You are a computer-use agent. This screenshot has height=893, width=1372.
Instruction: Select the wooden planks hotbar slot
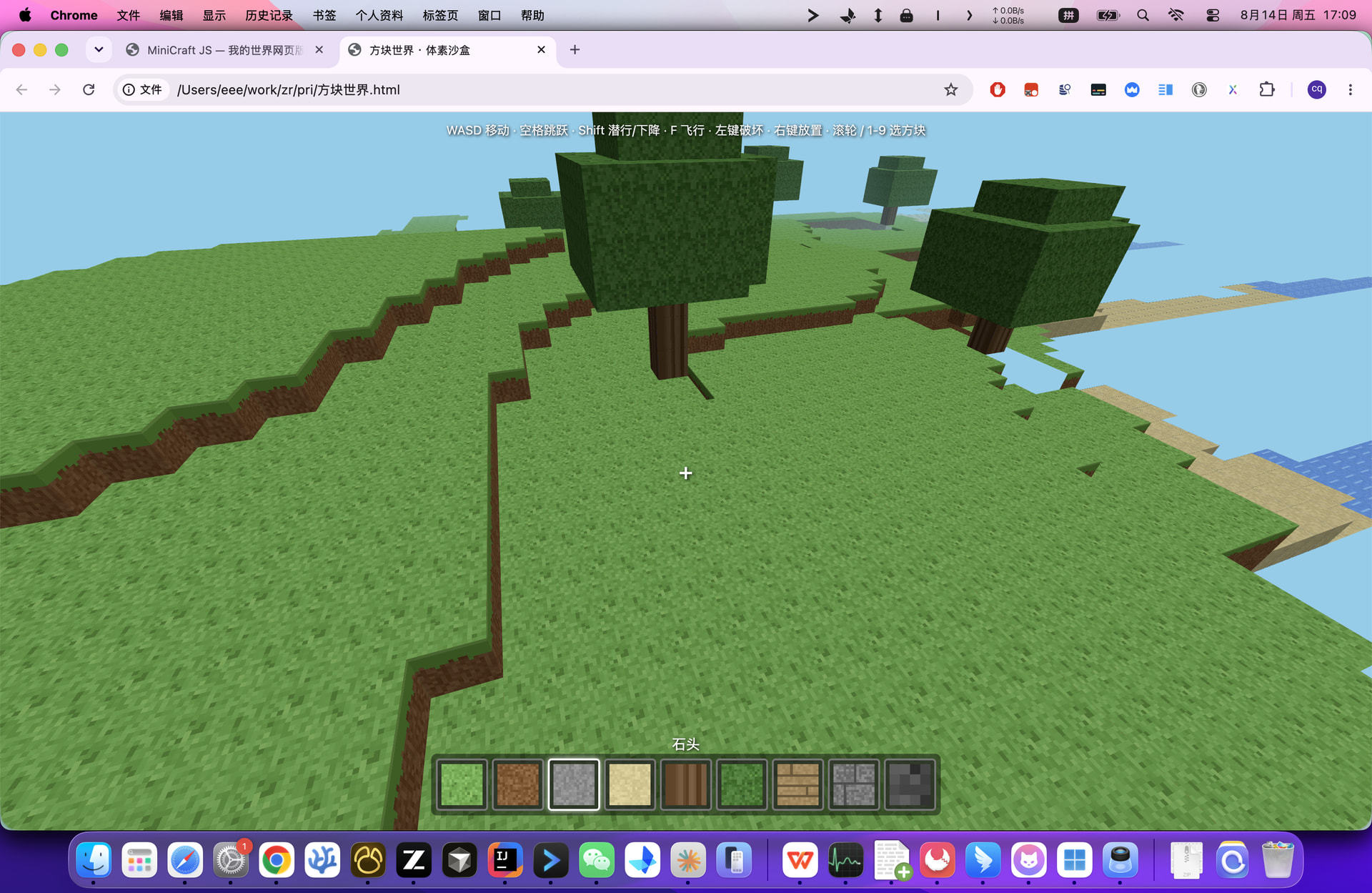click(x=797, y=784)
